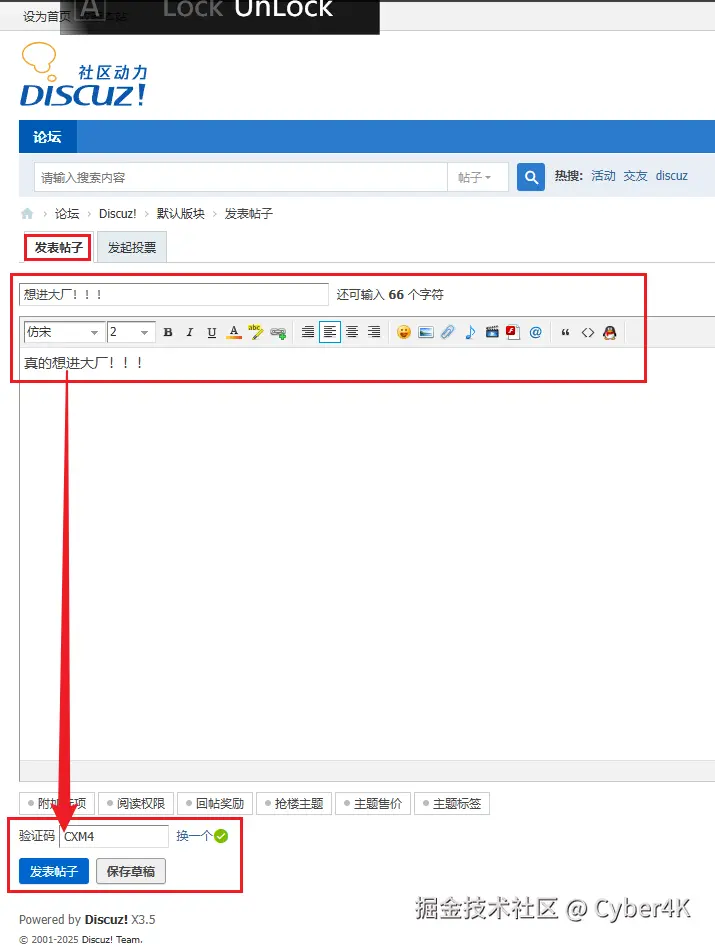Open the font family dropdown 仿宋
The image size is (715, 947).
(64, 332)
